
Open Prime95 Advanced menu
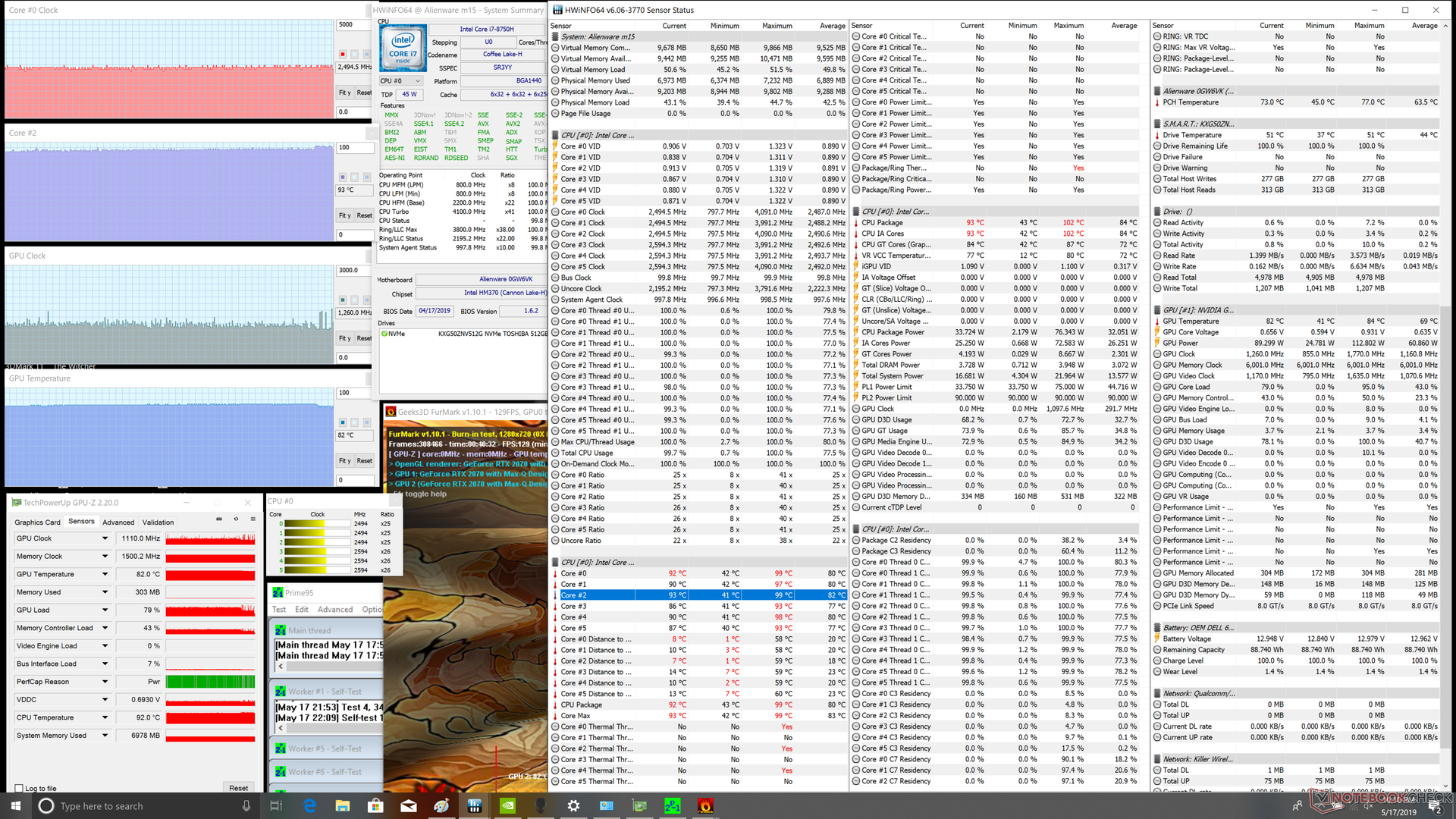click(x=334, y=610)
